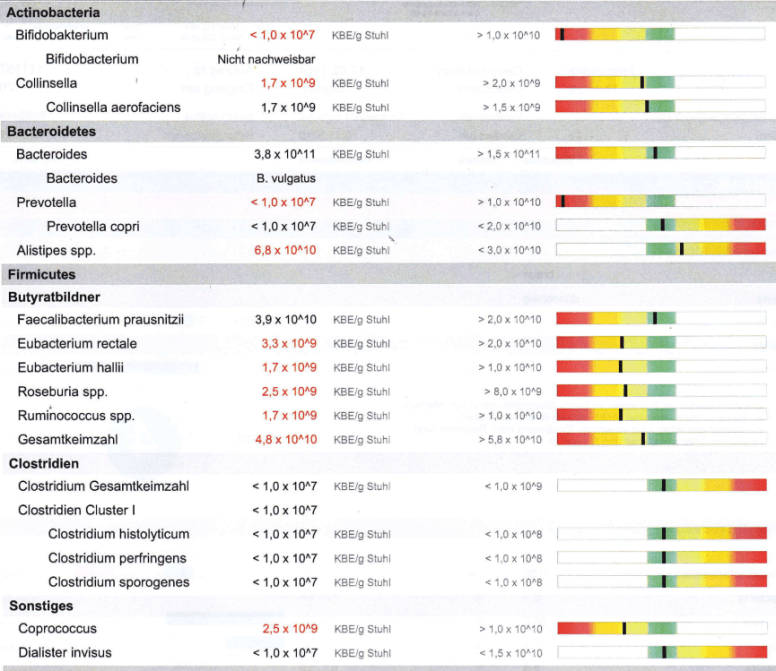Click the 'B. vulgatus' result text
The width and height of the screenshot is (776, 671).
click(x=284, y=179)
